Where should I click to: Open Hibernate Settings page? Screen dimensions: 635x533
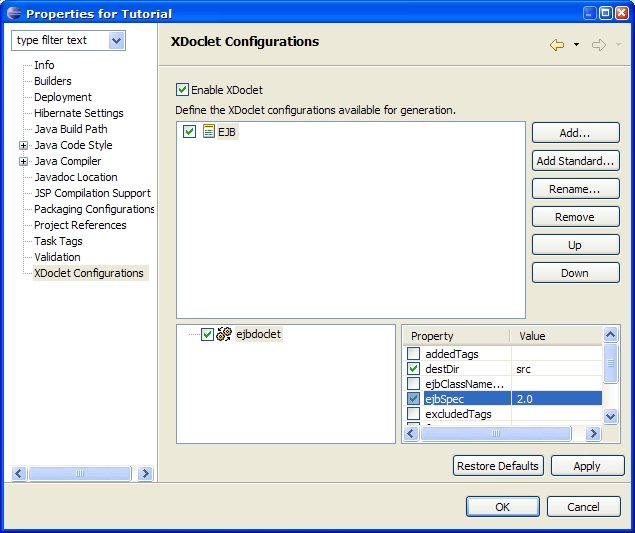point(79,113)
